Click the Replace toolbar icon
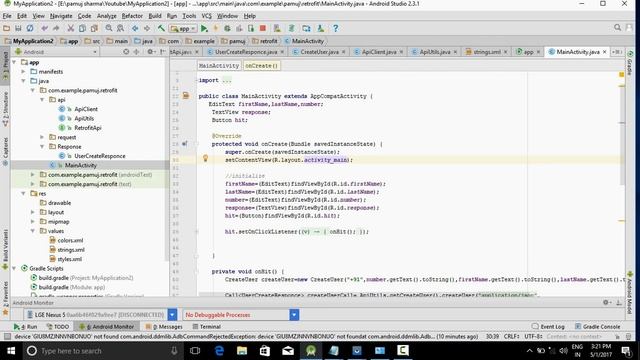 (120, 28)
